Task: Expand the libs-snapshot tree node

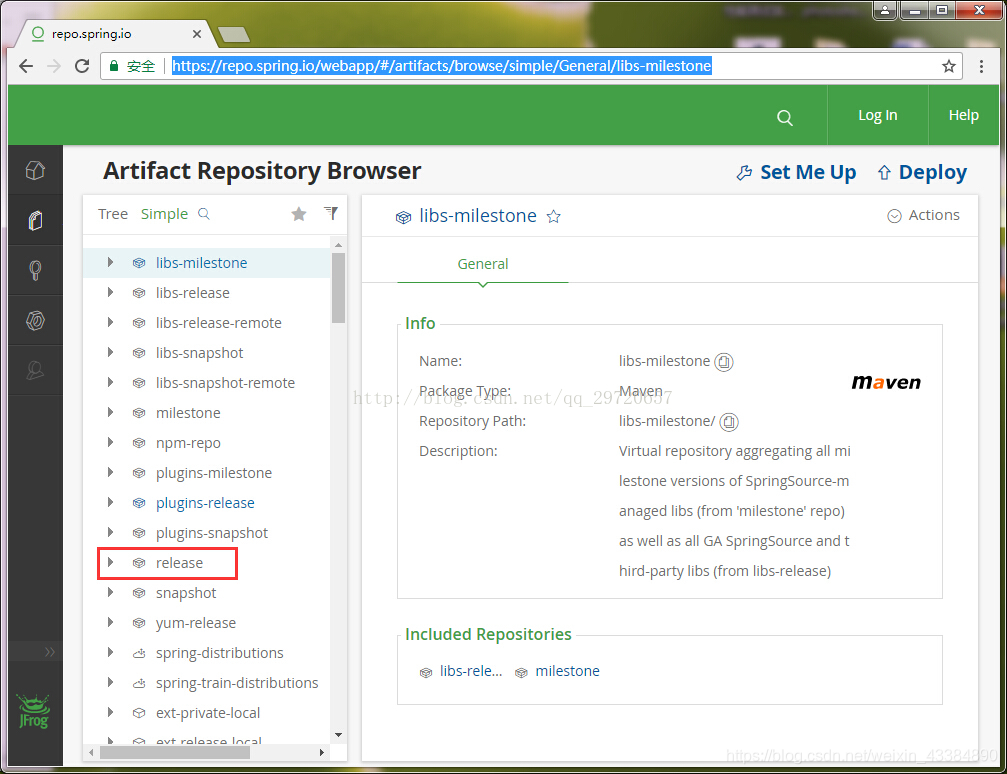Action: [x=110, y=352]
